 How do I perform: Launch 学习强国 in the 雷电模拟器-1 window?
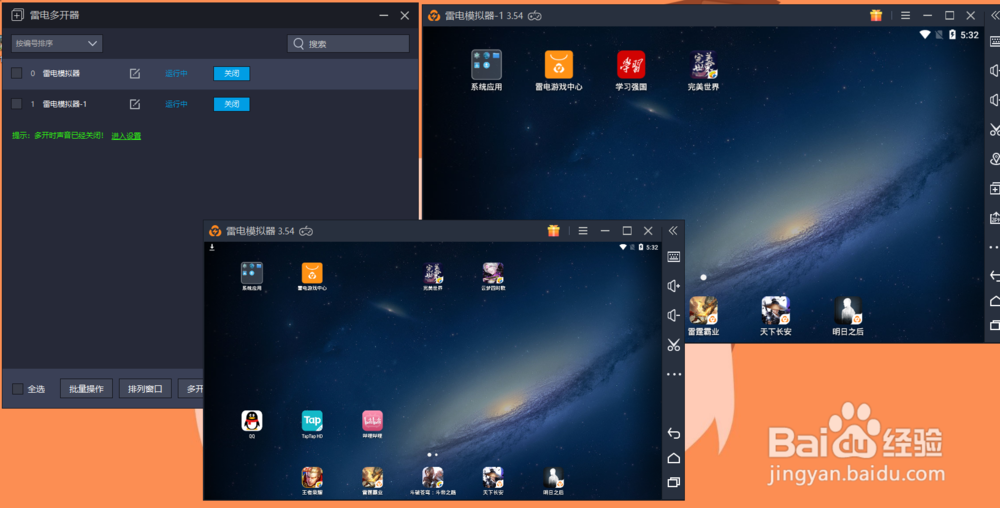(x=631, y=64)
